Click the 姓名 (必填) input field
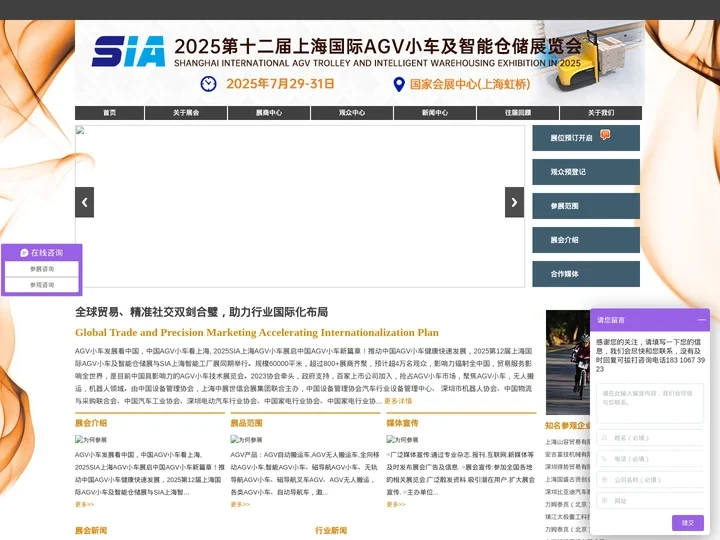 tap(650, 438)
